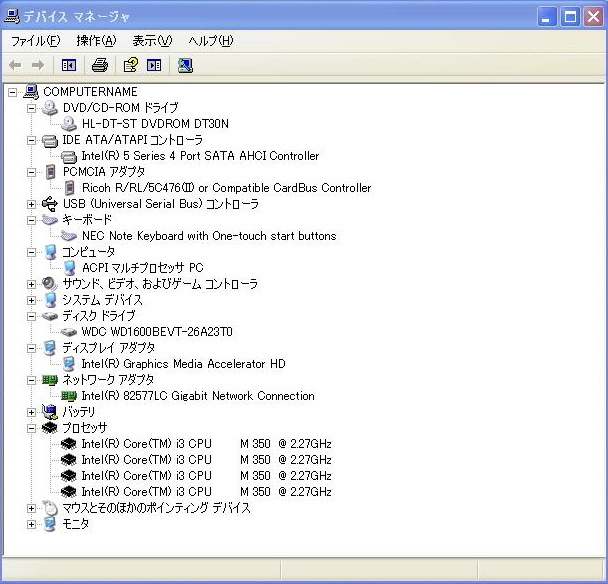Click the Properties toolbar icon
Image resolution: width=608 pixels, height=584 pixels.
click(129, 65)
